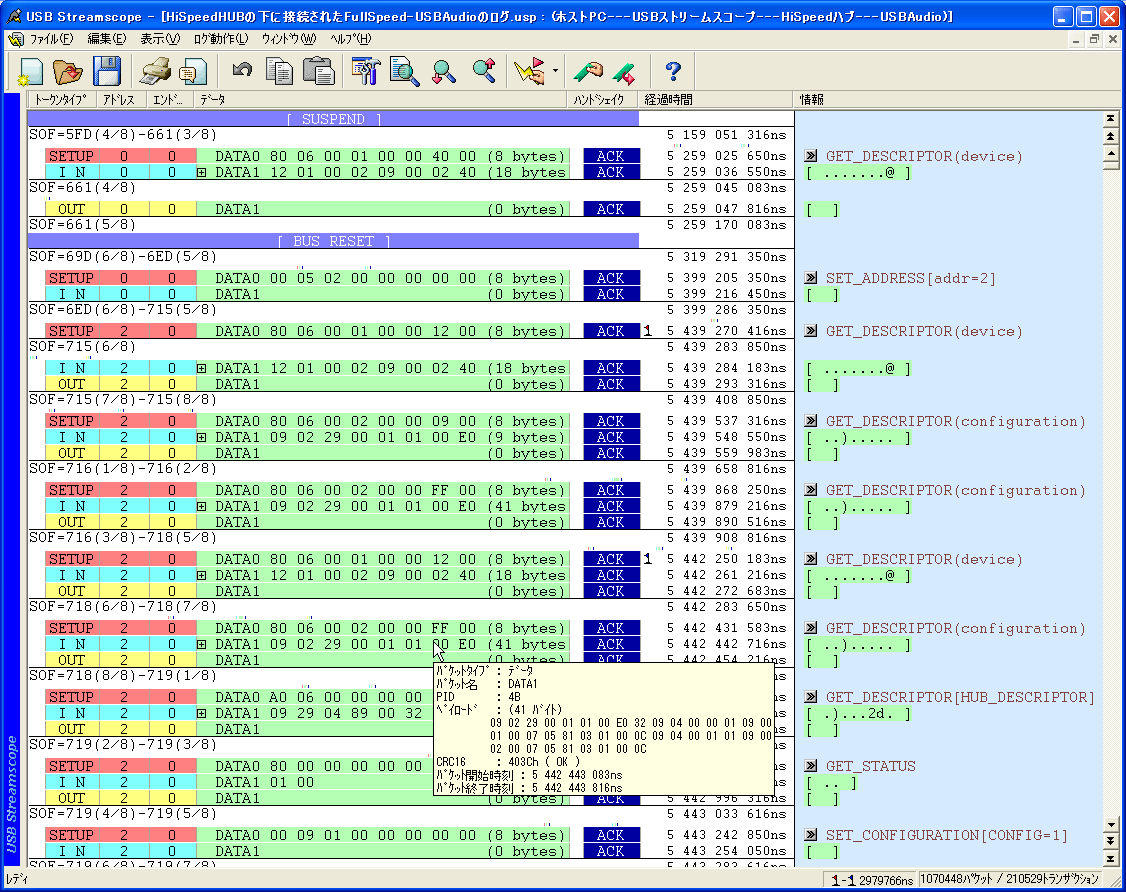Image resolution: width=1126 pixels, height=892 pixels.
Task: Select the SOF=69D(6/8)-6ED(5/8) row
Action: (411, 256)
